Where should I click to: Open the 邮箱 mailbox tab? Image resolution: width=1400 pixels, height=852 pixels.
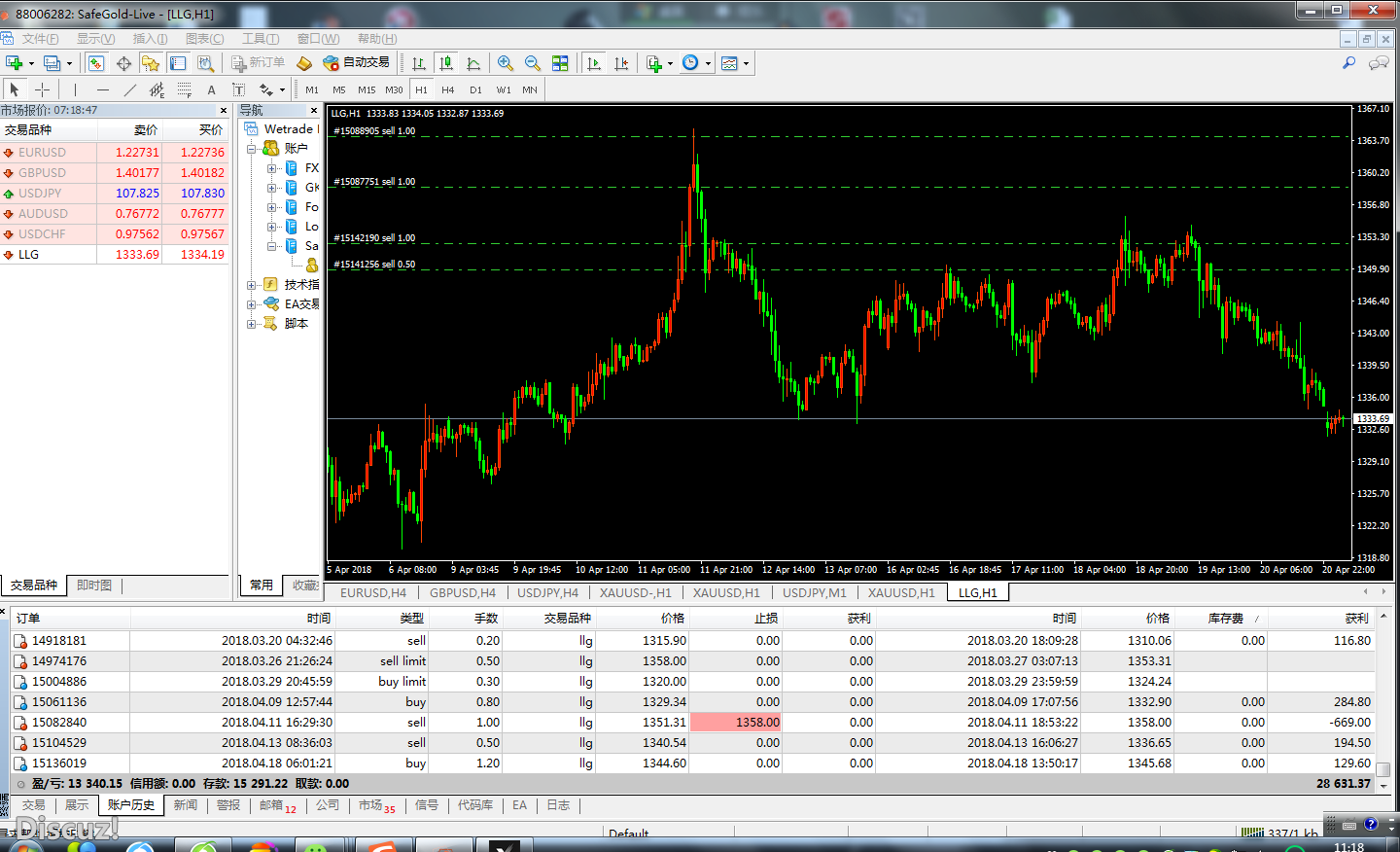tap(277, 805)
